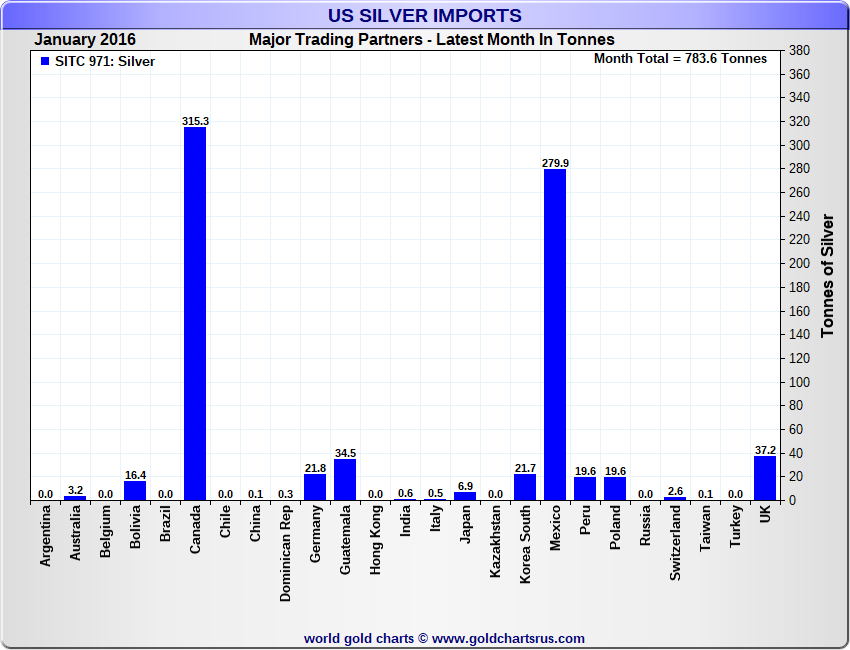
Task: Click the 'US SILVER IMPORTS' title
Action: coord(424,15)
